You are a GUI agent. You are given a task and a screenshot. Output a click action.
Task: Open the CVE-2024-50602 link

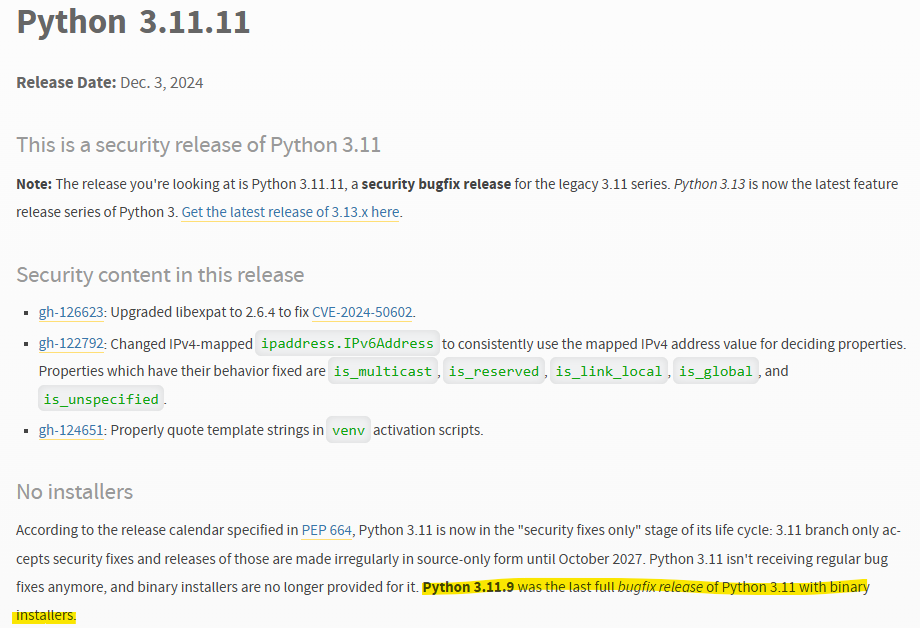(362, 312)
